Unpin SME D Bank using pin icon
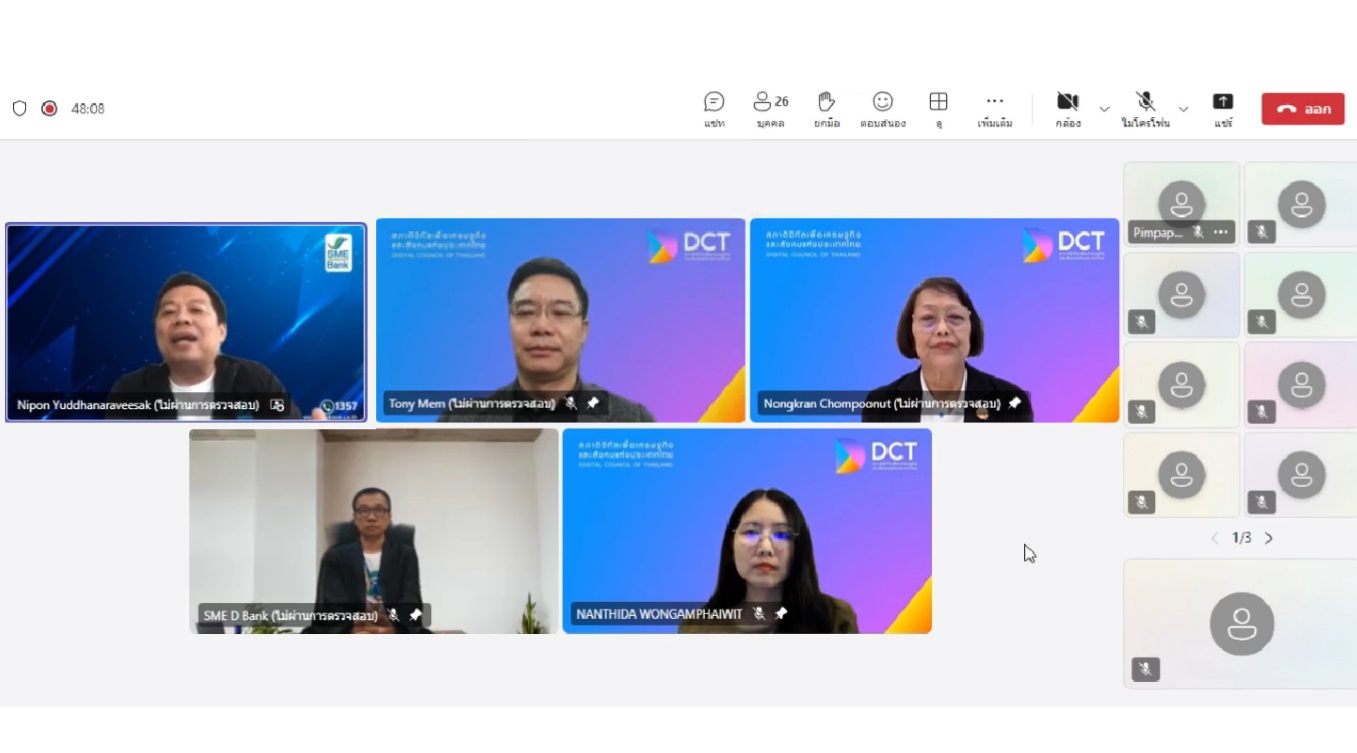The height and width of the screenshot is (753, 1357). pyautogui.click(x=415, y=615)
